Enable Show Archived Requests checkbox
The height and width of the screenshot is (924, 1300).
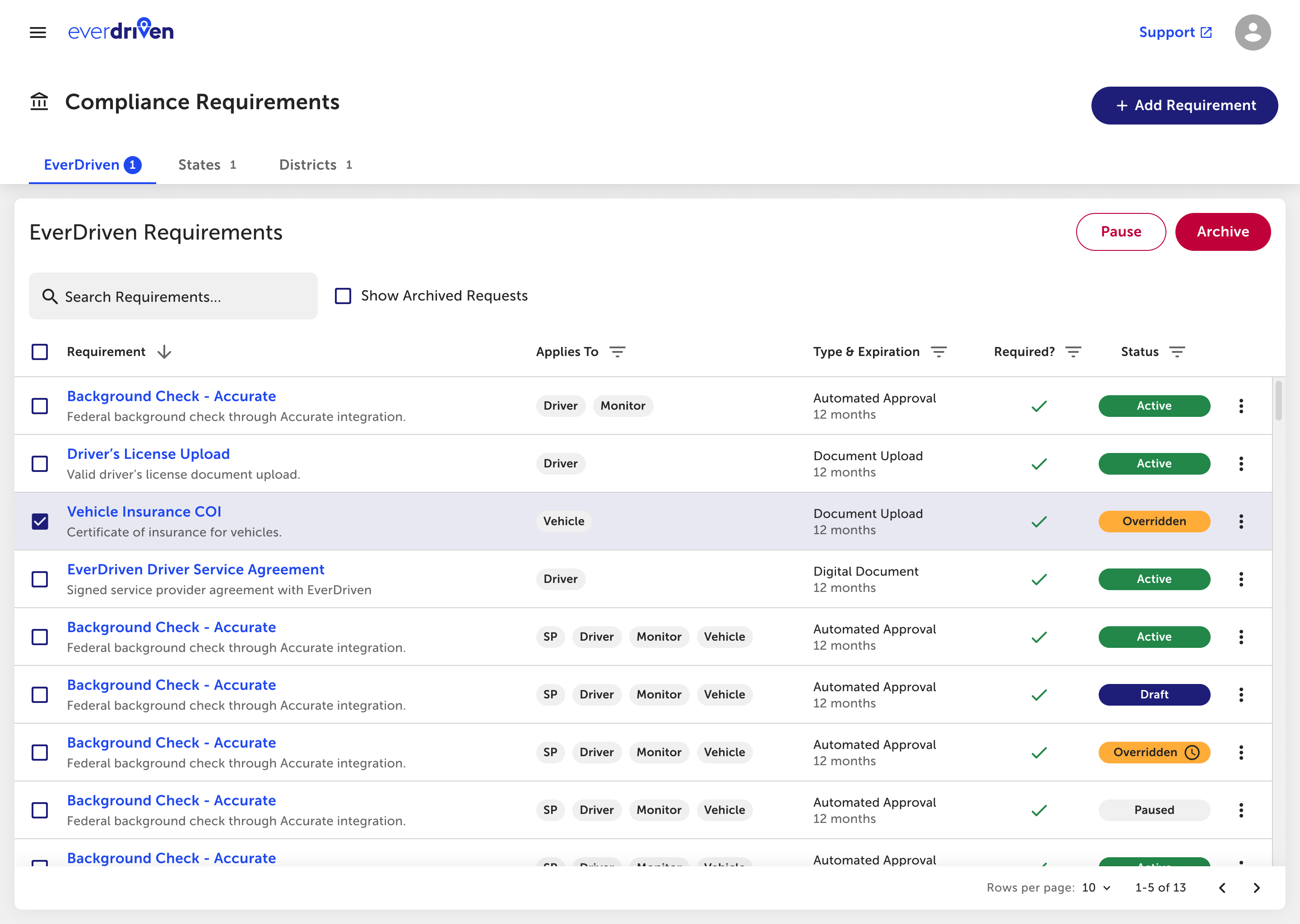coord(343,296)
